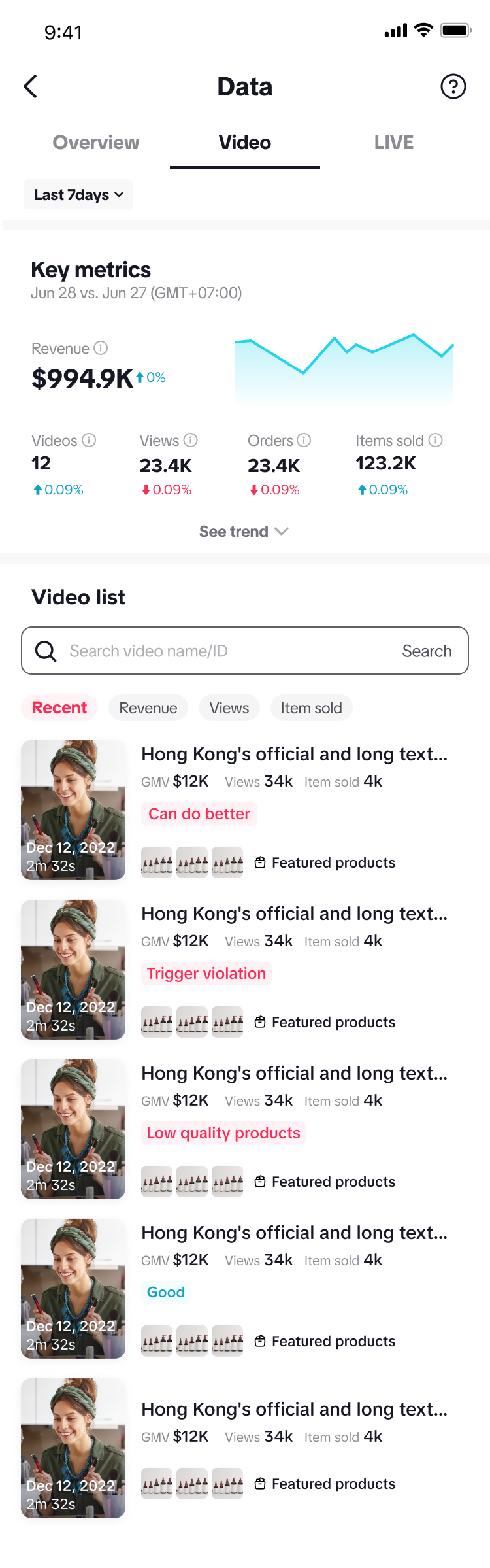Select the Recent sort filter
Image resolution: width=490 pixels, height=1568 pixels.
coord(59,707)
